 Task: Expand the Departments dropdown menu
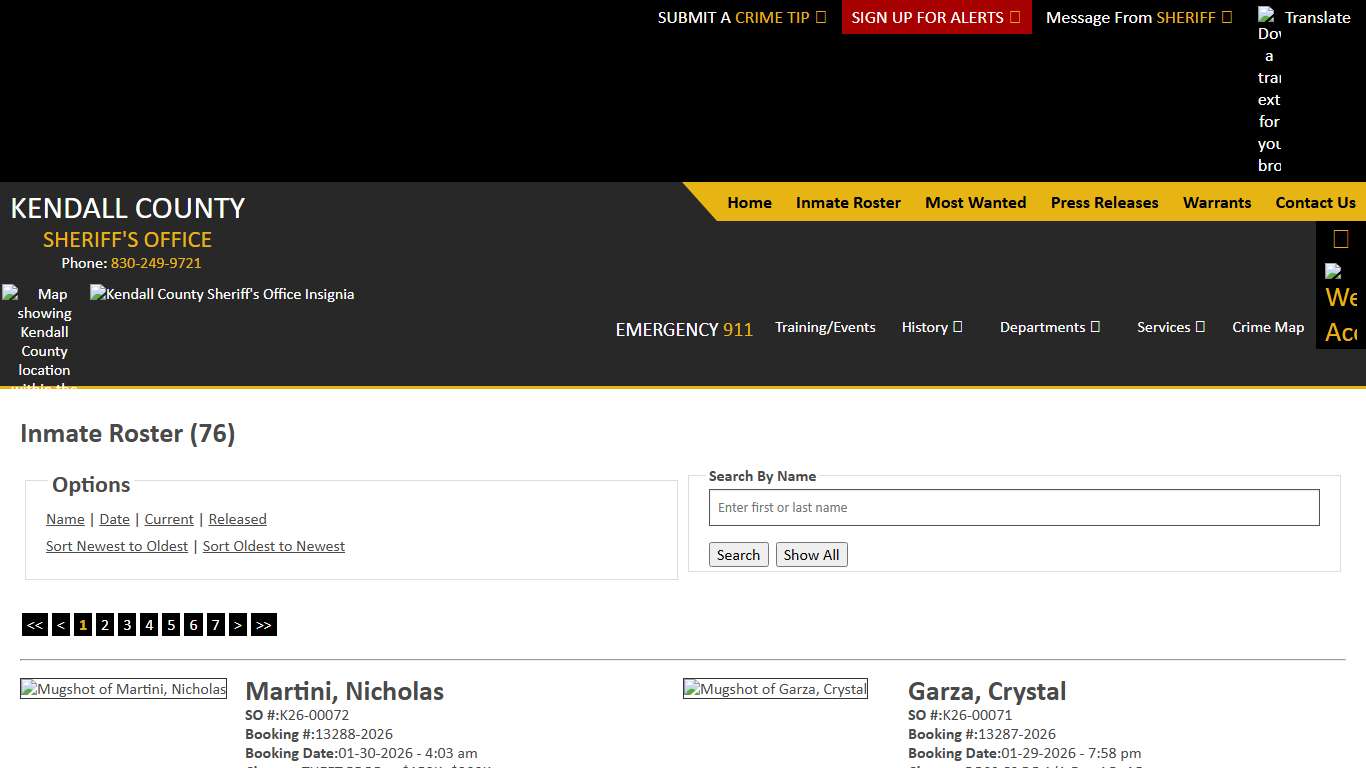coord(1050,327)
